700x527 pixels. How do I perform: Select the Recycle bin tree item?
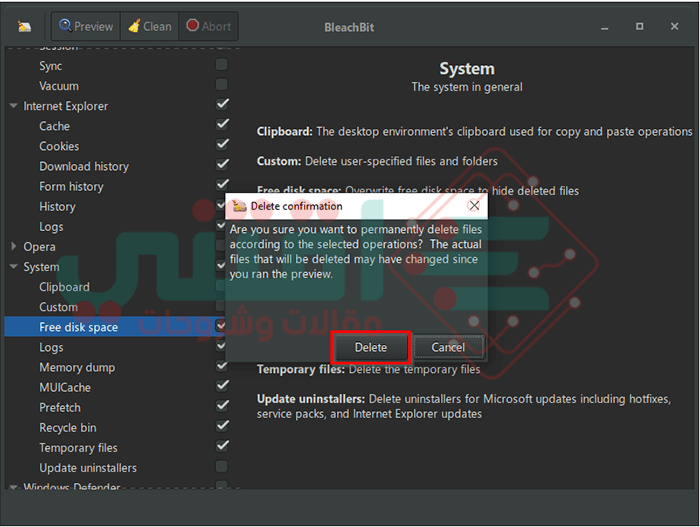point(68,427)
